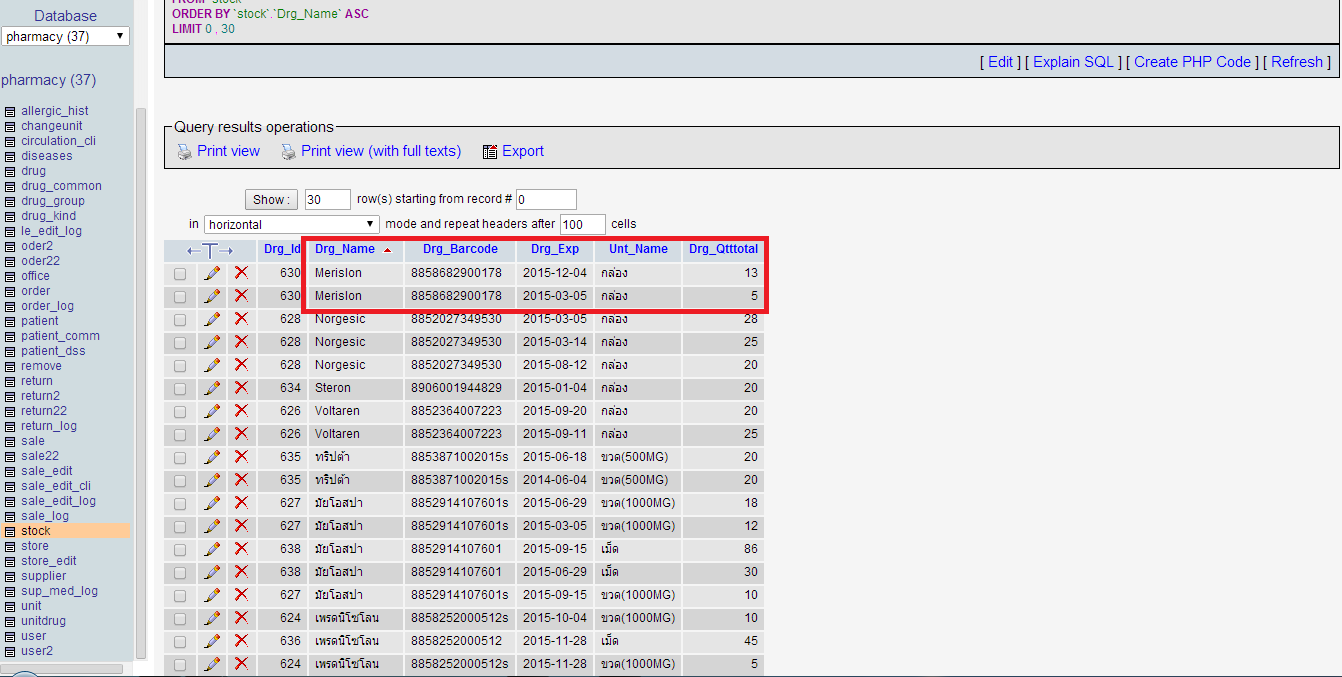Click the table icon next to allergic_hist

coord(10,111)
